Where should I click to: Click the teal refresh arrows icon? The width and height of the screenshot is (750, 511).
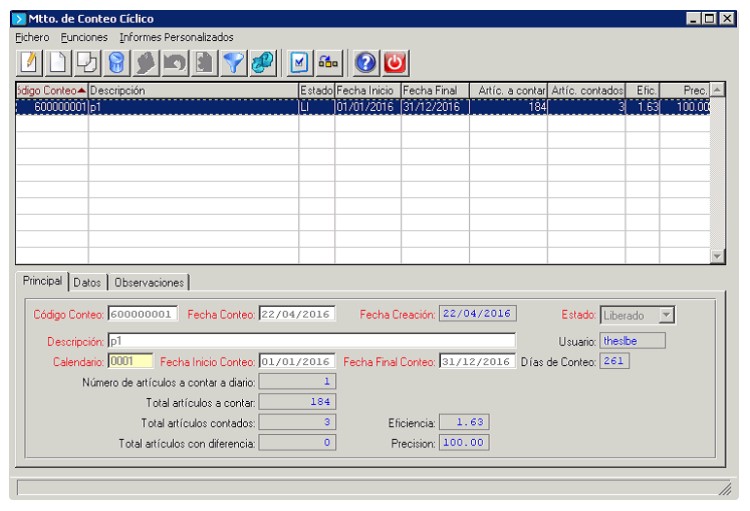(x=263, y=63)
